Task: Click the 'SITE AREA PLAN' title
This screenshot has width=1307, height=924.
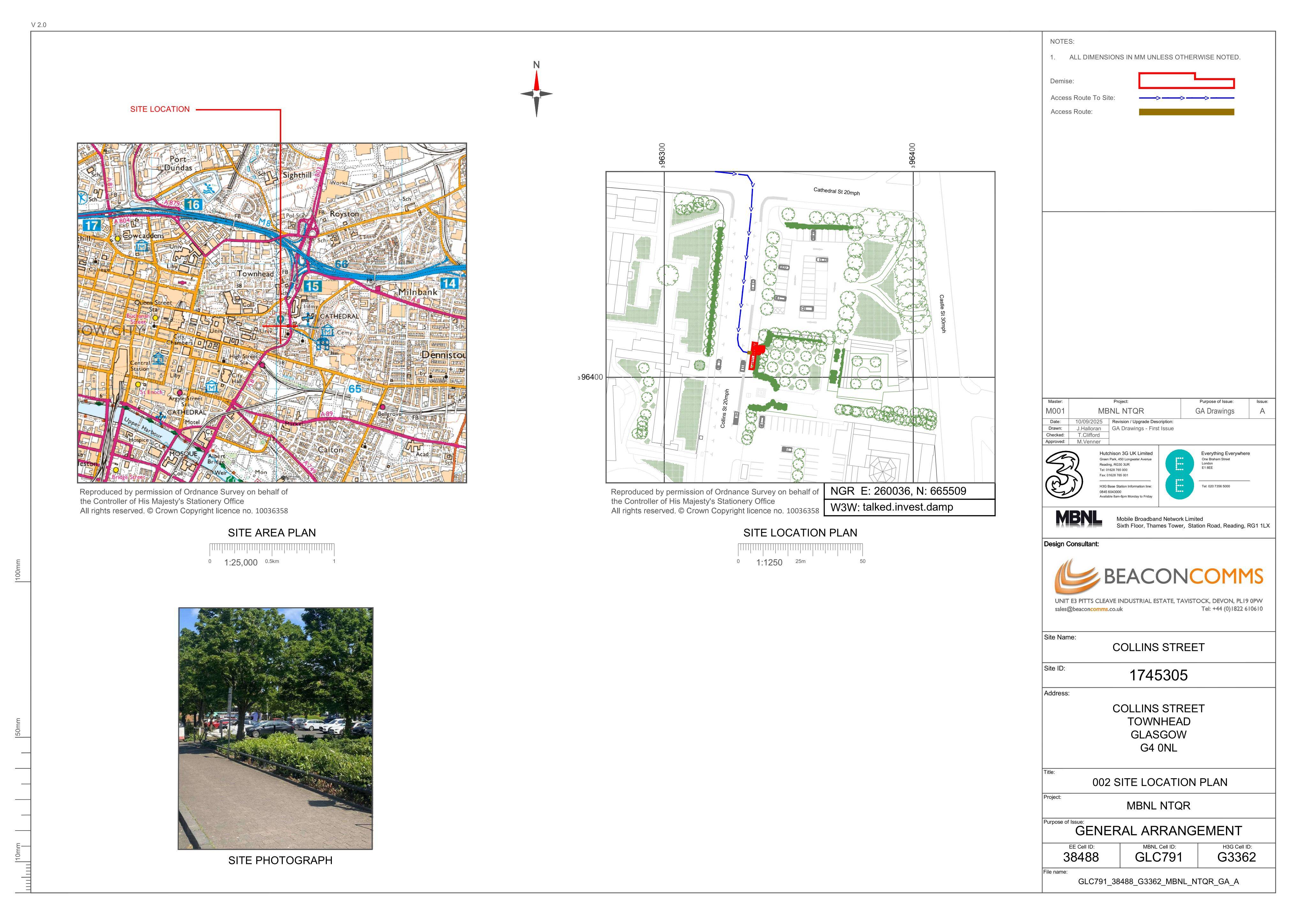Action: (272, 533)
